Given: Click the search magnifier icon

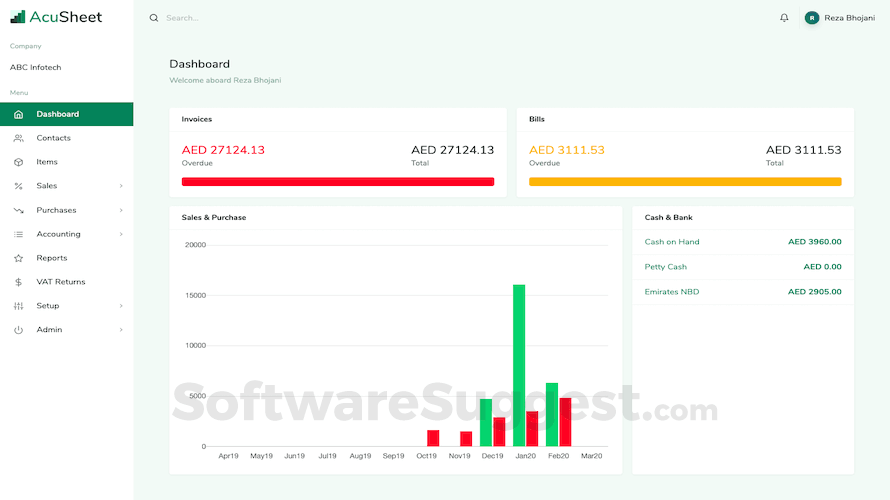Looking at the screenshot, I should pyautogui.click(x=154, y=18).
